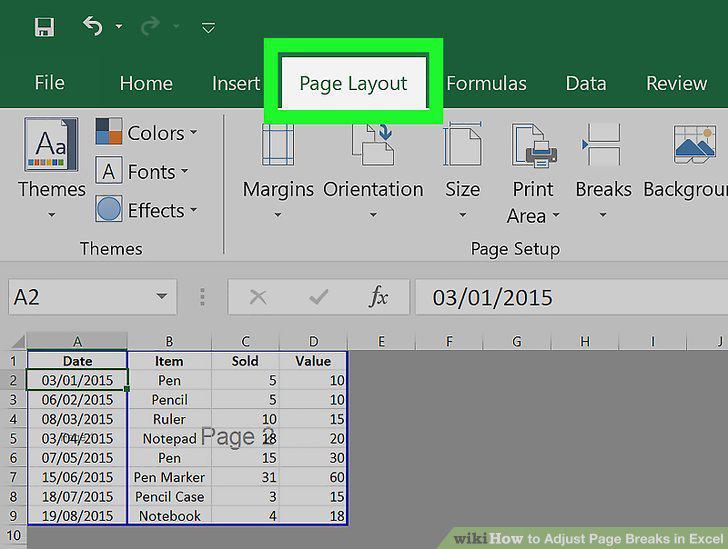Open the Review tab
The height and width of the screenshot is (549, 728).
click(x=676, y=84)
